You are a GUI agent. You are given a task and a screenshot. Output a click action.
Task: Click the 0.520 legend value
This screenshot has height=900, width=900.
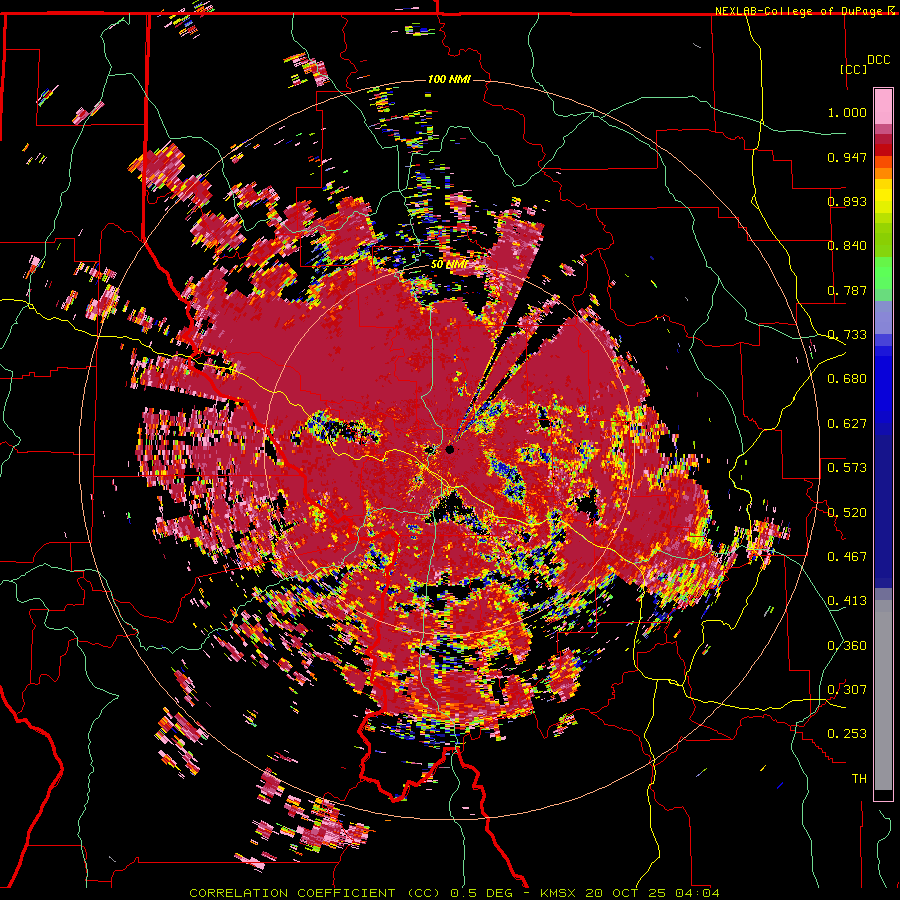click(847, 513)
